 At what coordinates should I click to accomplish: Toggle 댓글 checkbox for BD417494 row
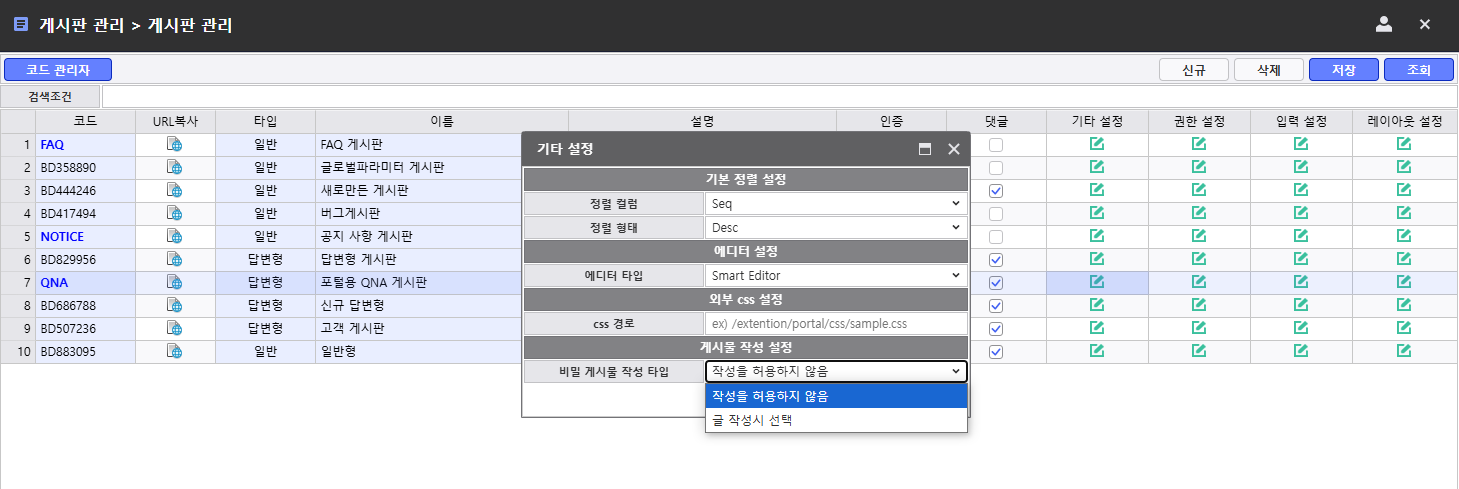(x=996, y=214)
